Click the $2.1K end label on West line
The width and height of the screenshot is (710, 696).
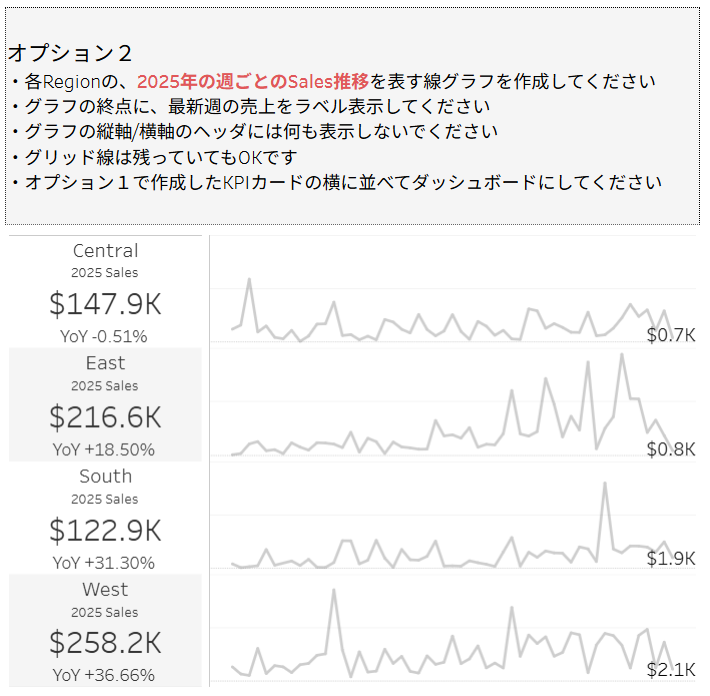pos(670,670)
